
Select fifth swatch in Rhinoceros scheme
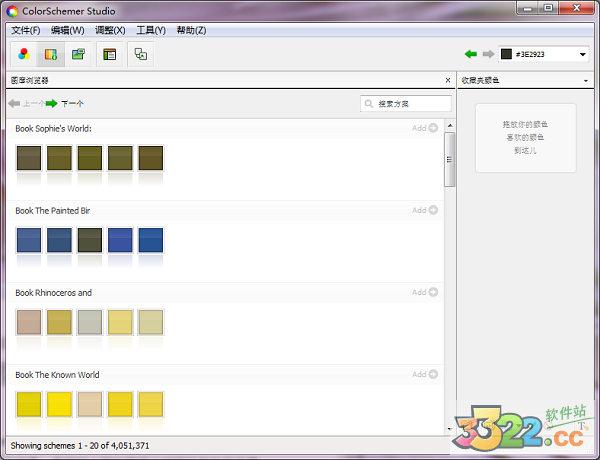point(151,322)
